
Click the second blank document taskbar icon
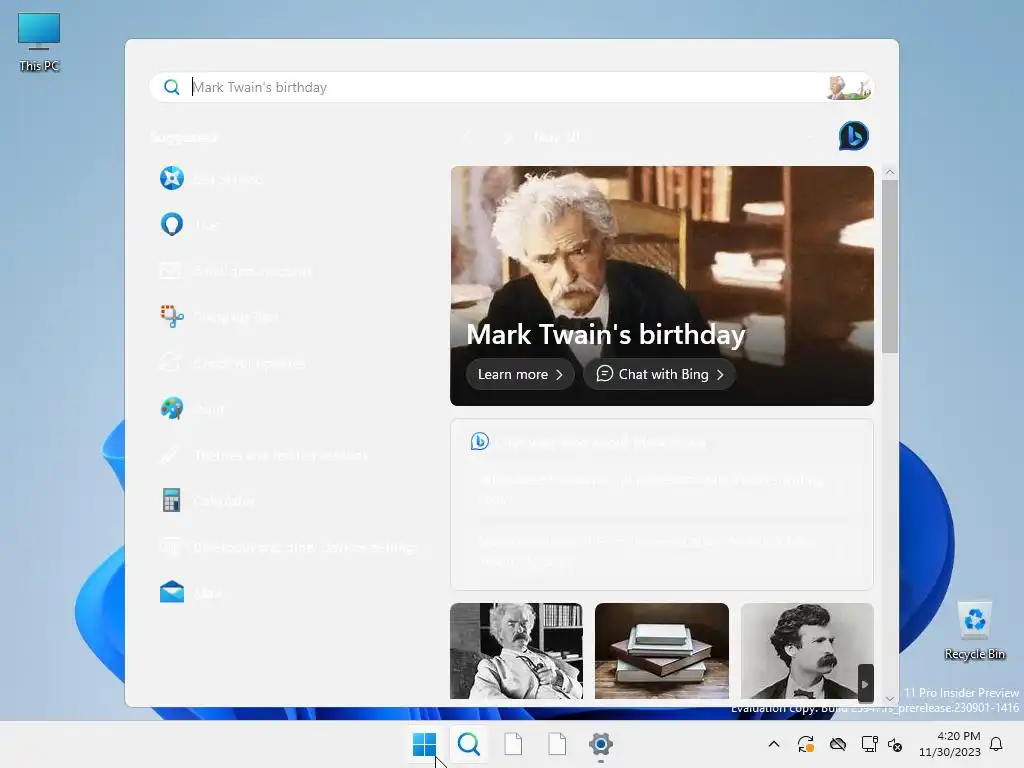[x=557, y=744]
